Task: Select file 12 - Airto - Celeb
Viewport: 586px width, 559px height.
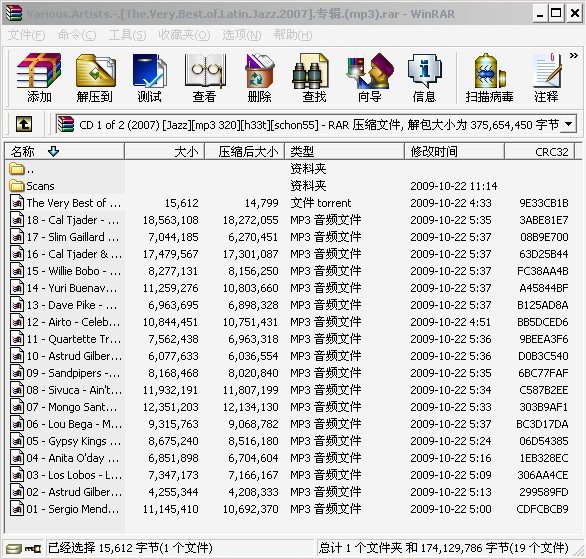Action: pos(73,322)
